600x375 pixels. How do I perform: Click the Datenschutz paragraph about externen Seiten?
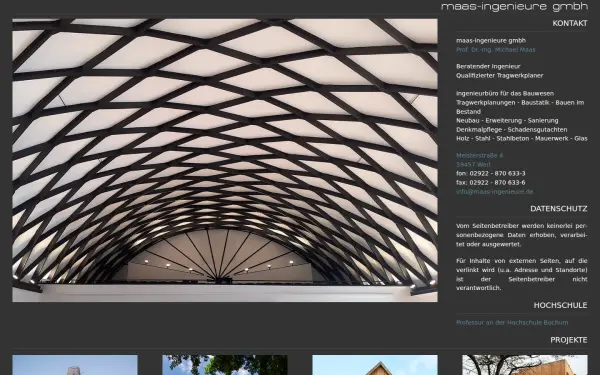pyautogui.click(x=522, y=274)
